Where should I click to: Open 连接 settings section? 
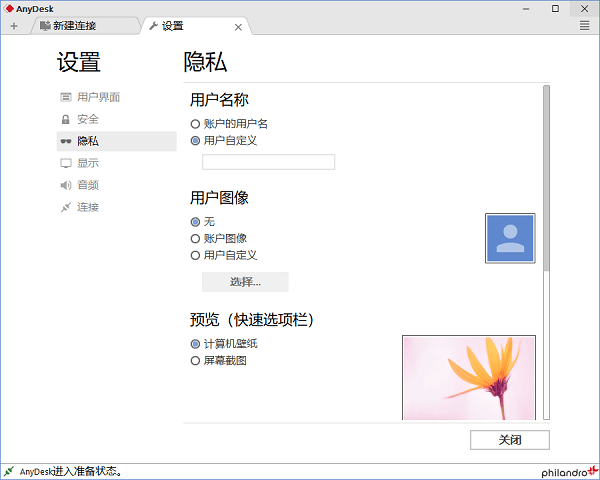pos(116,207)
